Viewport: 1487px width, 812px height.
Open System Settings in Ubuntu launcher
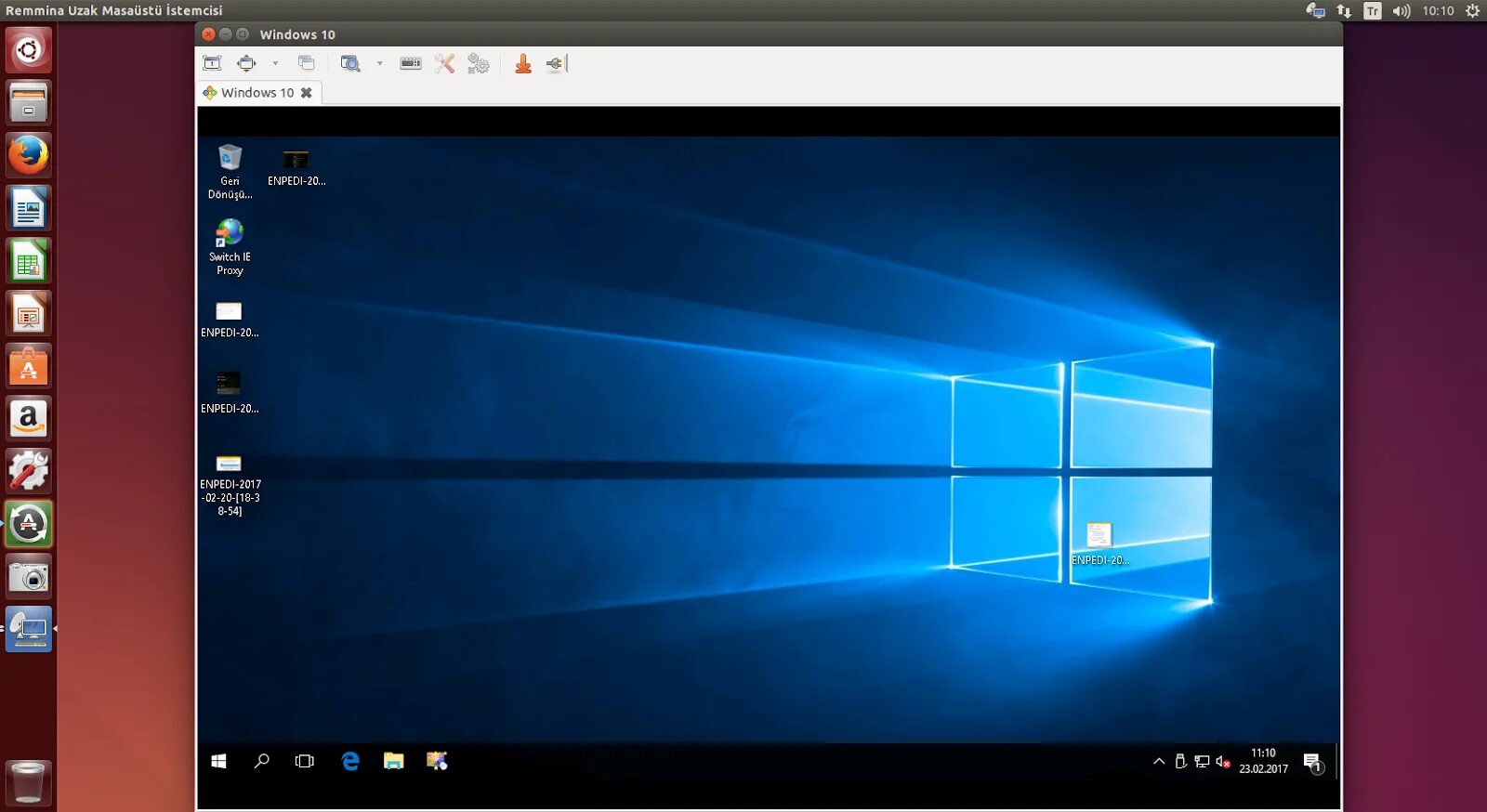click(x=28, y=472)
